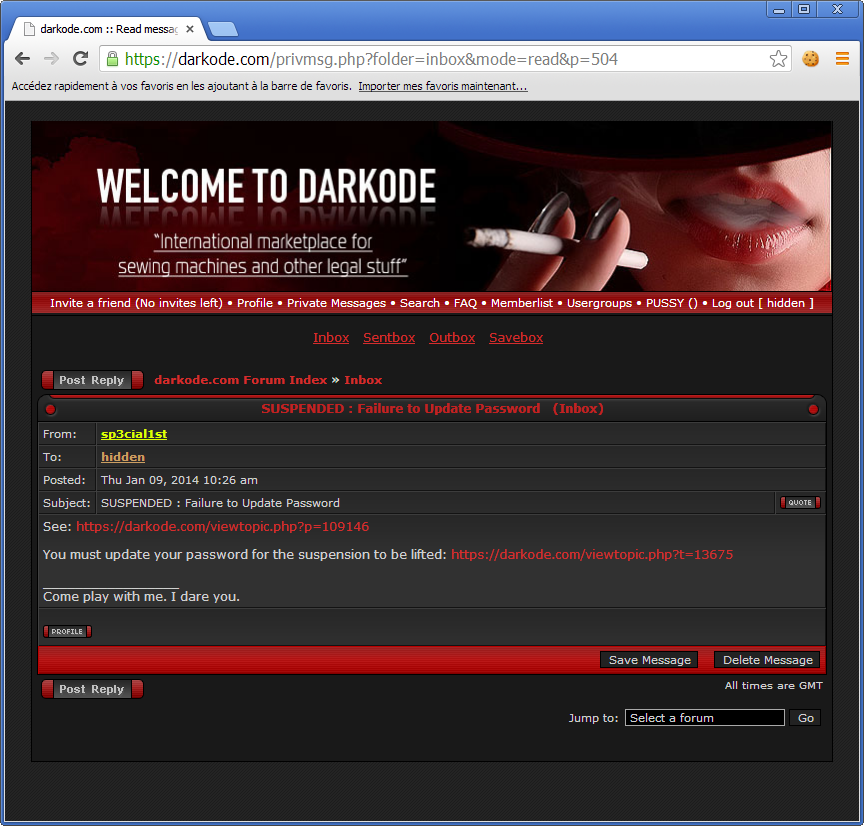Click the cookie extension icon
This screenshot has height=826, width=864.
click(x=811, y=59)
